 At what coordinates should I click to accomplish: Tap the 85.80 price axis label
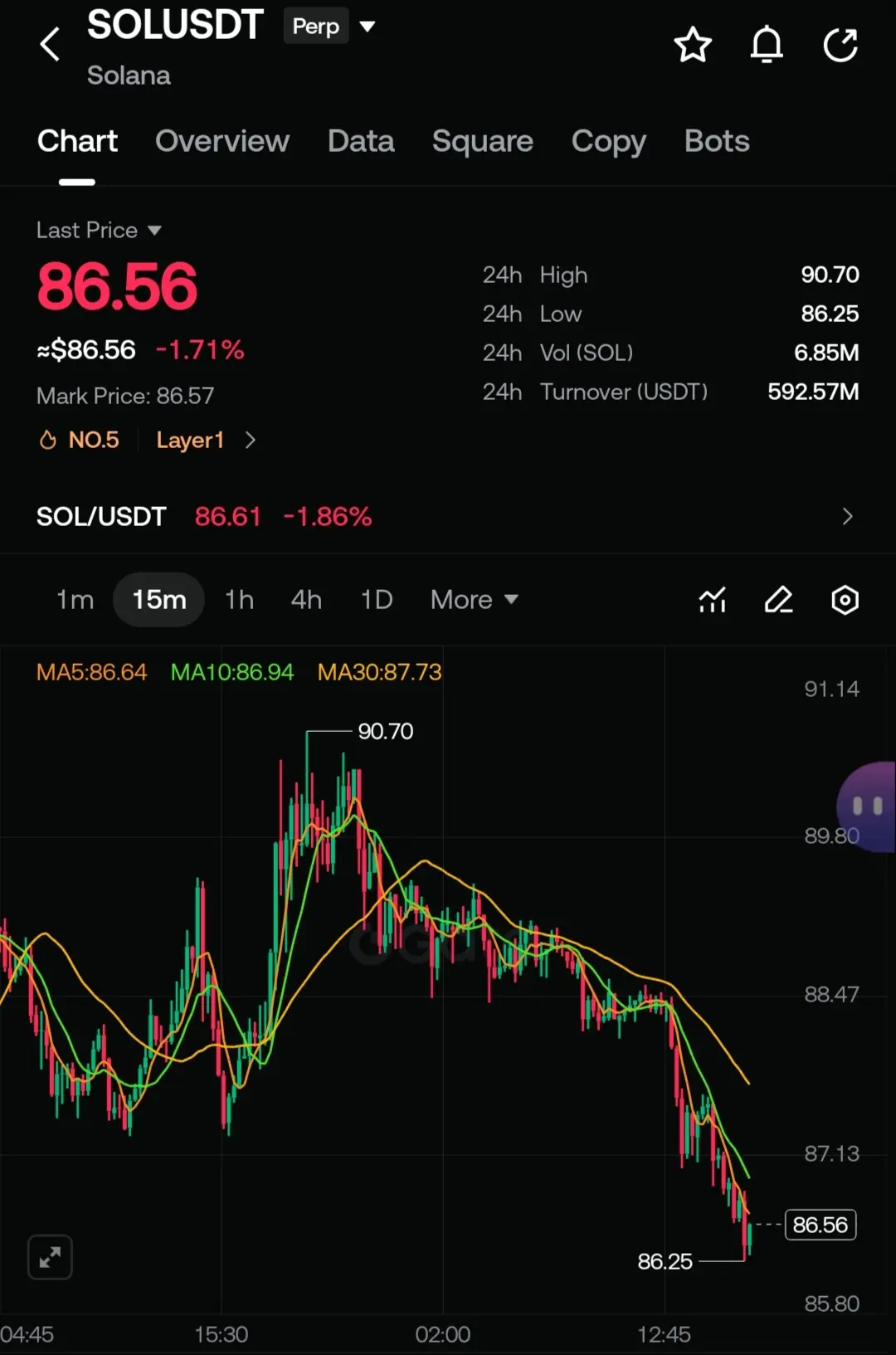tap(831, 1304)
